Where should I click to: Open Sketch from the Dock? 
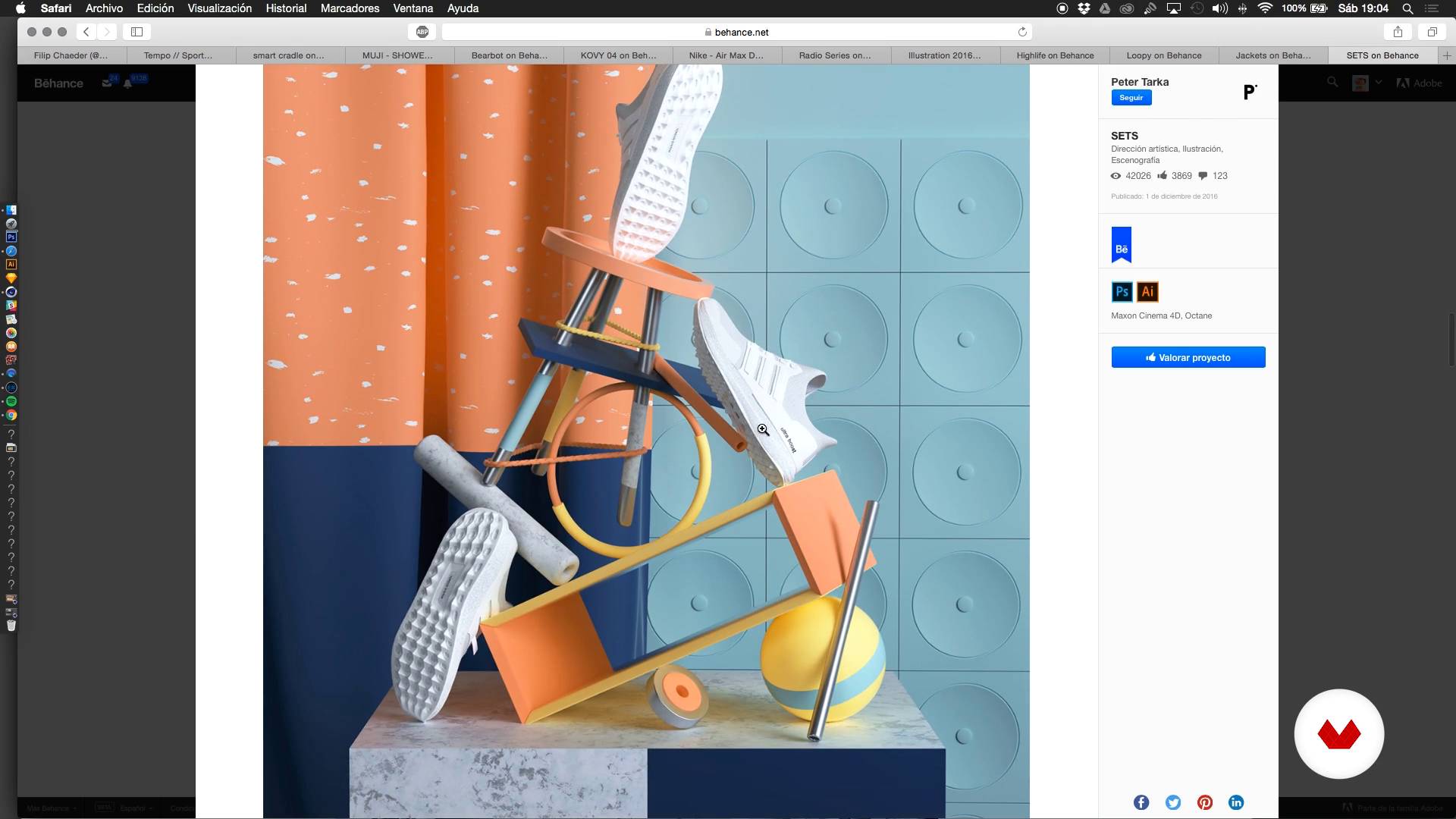[x=11, y=278]
